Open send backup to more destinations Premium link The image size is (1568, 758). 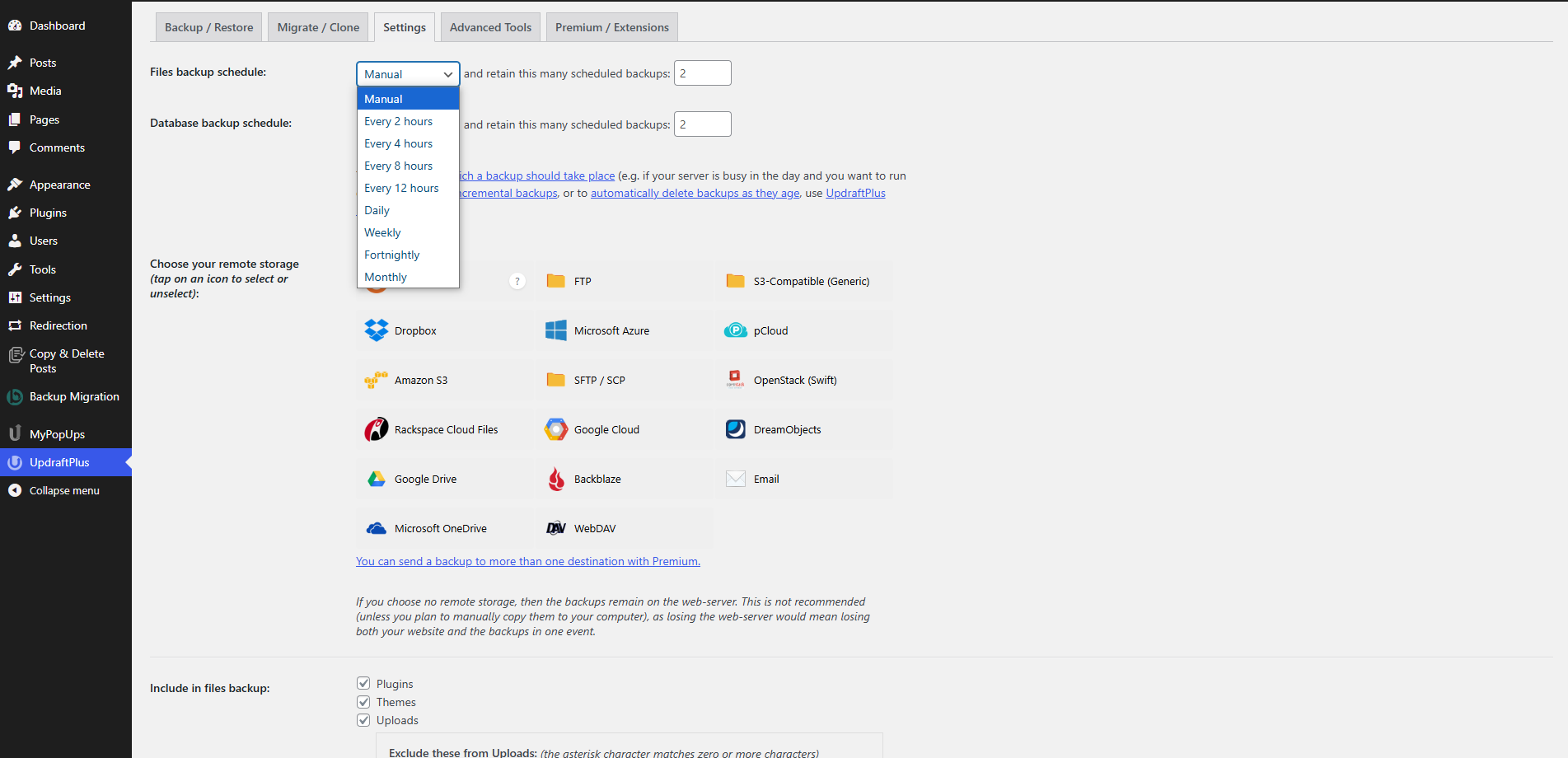528,561
